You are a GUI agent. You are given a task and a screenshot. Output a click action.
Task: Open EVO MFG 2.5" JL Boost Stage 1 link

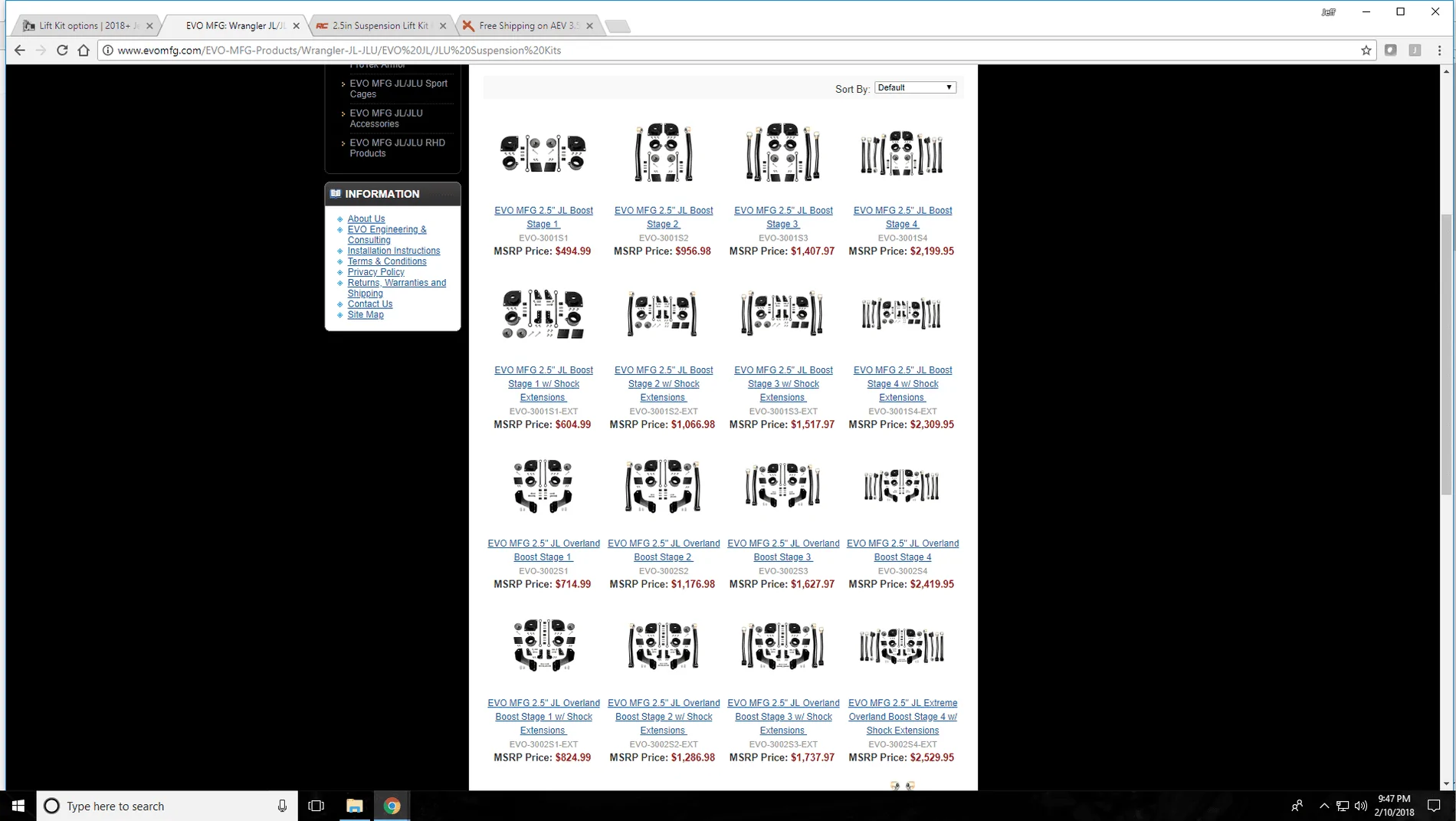tap(543, 217)
